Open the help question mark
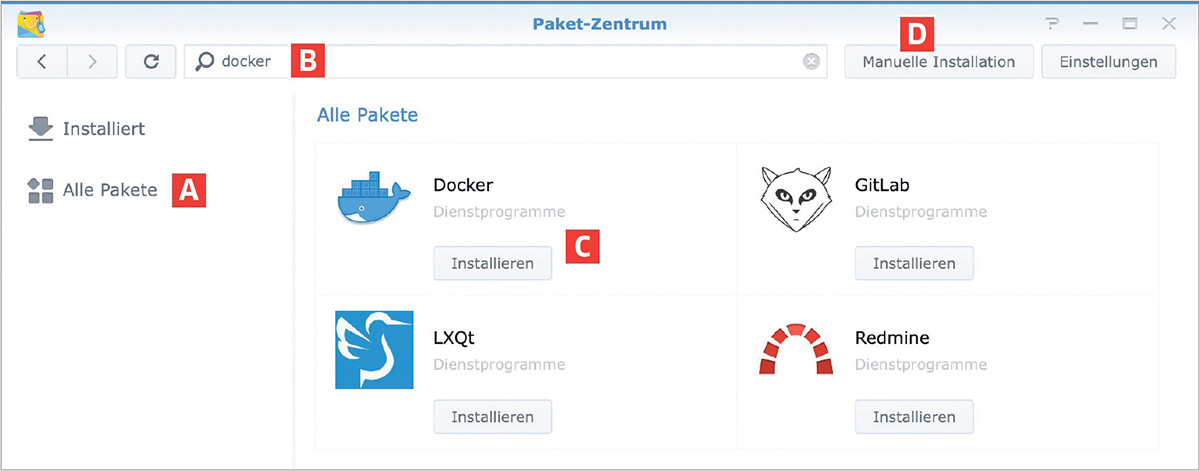Viewport: 1200px width, 471px height. [x=1050, y=22]
